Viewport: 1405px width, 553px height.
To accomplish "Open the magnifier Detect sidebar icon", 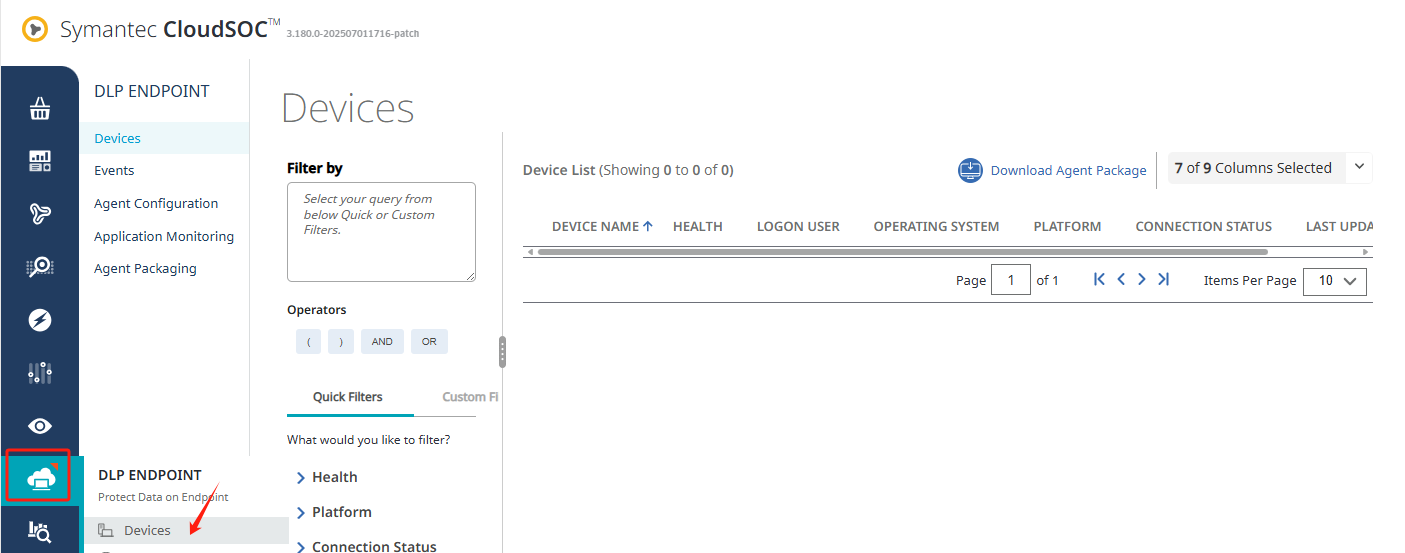I will pyautogui.click(x=40, y=266).
